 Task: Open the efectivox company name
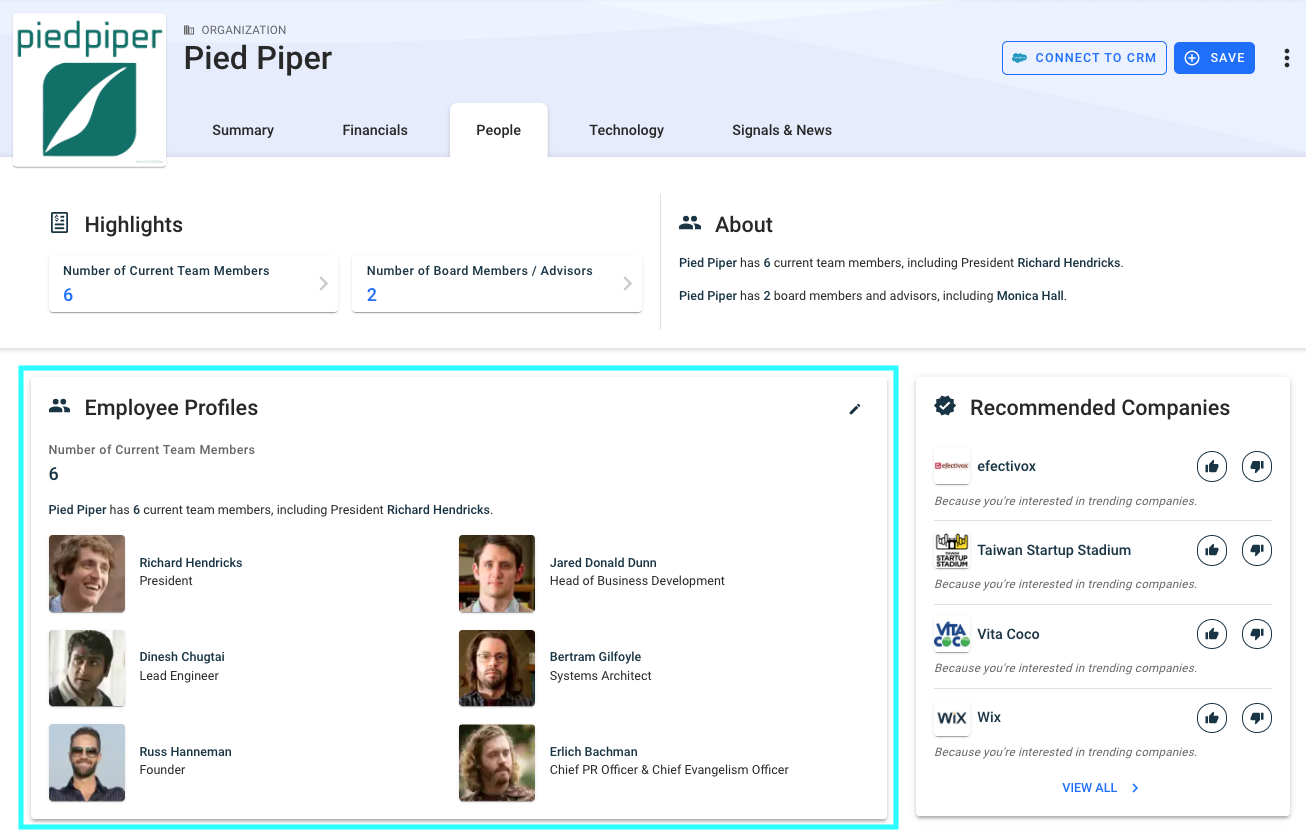(x=1007, y=466)
